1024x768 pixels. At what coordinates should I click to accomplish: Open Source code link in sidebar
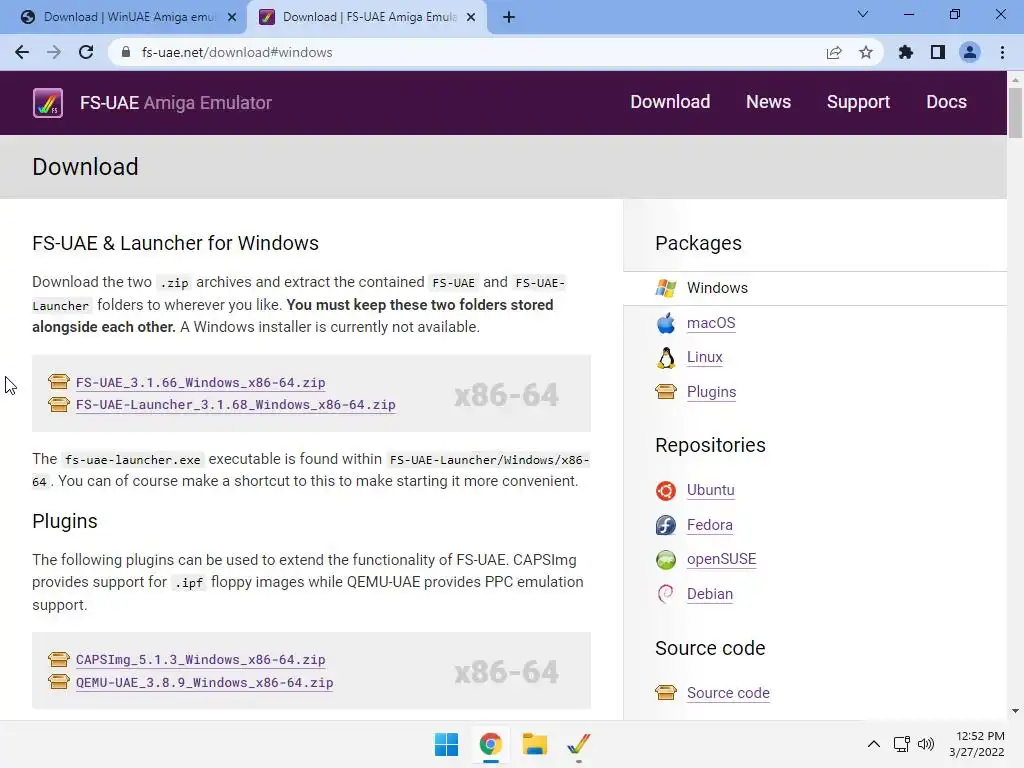coord(728,693)
